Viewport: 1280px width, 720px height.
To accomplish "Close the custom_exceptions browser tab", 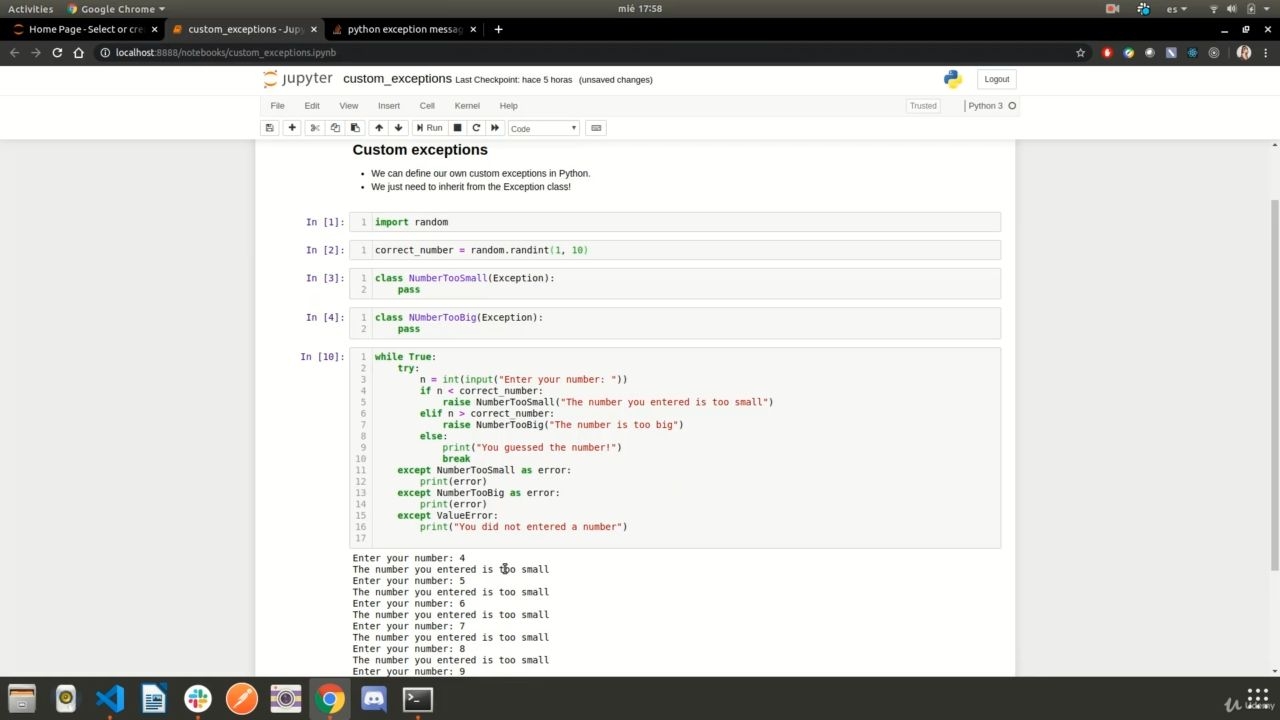I will (314, 29).
